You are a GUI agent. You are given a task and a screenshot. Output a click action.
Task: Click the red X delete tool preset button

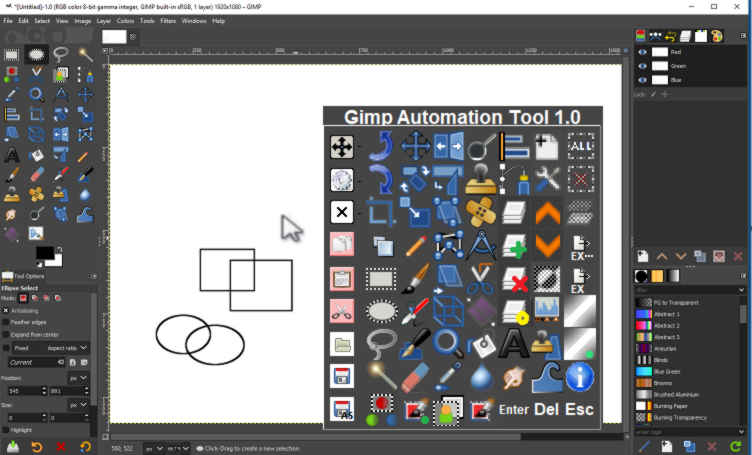coord(61,447)
